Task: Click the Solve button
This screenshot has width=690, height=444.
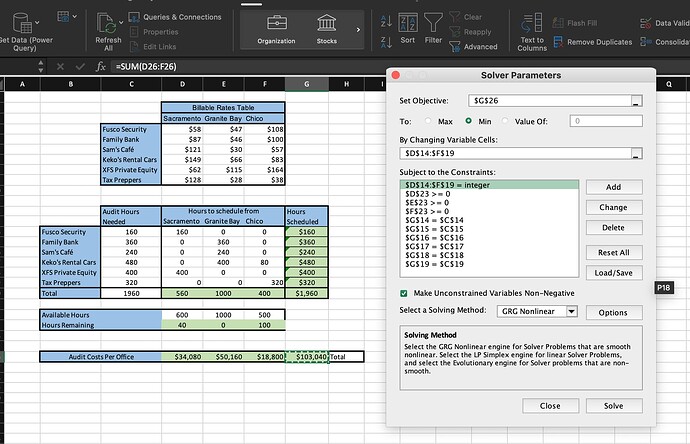Action: point(613,406)
